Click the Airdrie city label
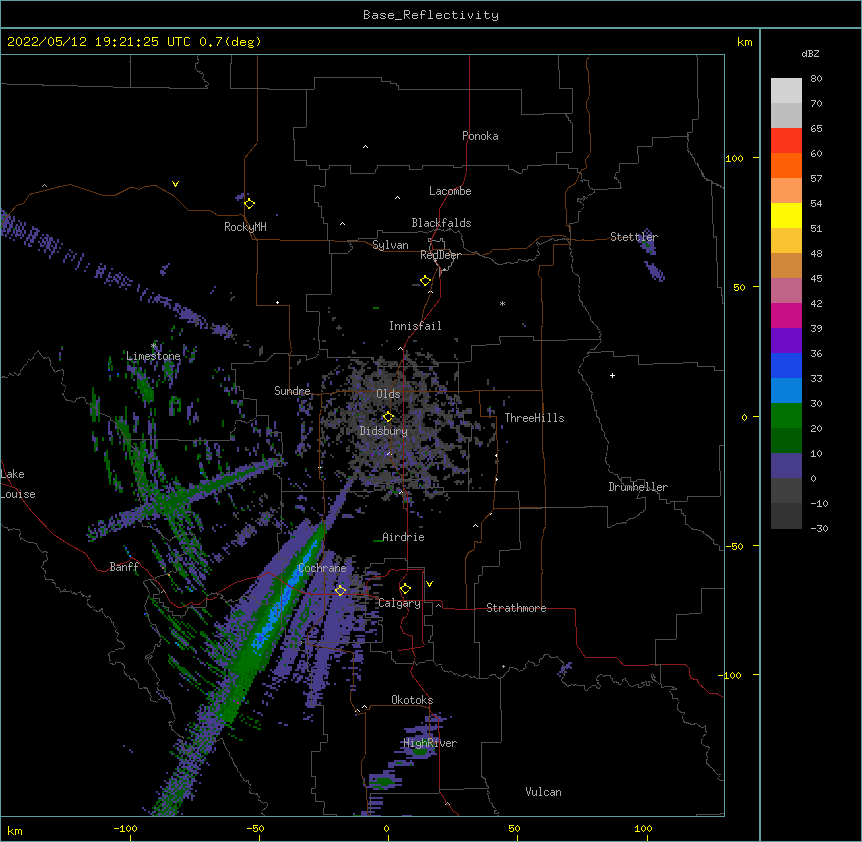Image resolution: width=862 pixels, height=842 pixels. click(404, 537)
